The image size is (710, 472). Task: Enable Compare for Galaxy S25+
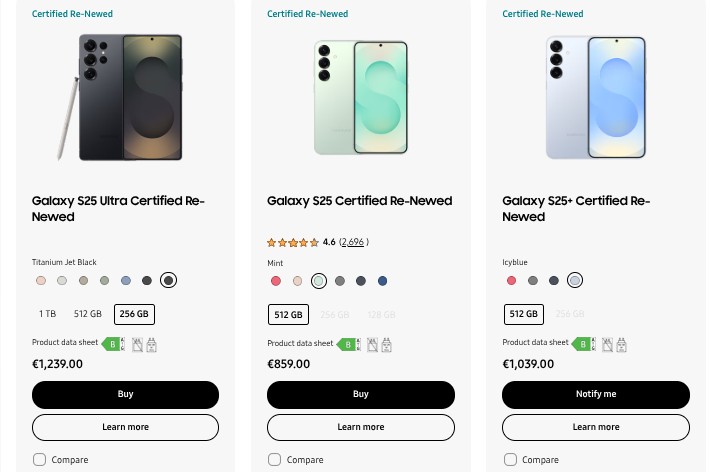pyautogui.click(x=510, y=460)
